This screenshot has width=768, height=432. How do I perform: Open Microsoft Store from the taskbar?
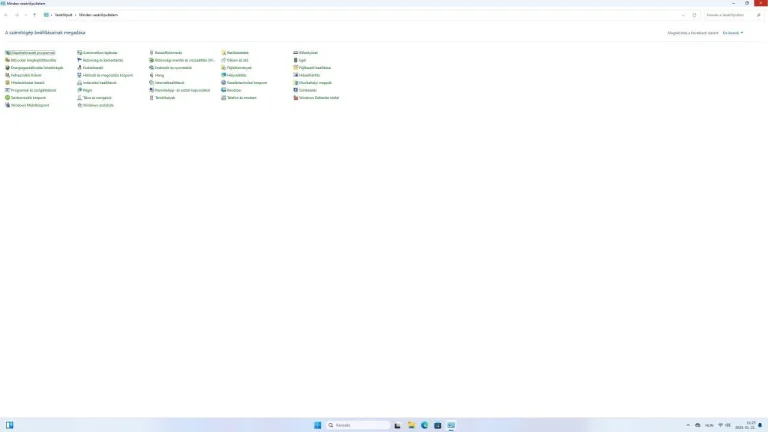tap(437, 425)
